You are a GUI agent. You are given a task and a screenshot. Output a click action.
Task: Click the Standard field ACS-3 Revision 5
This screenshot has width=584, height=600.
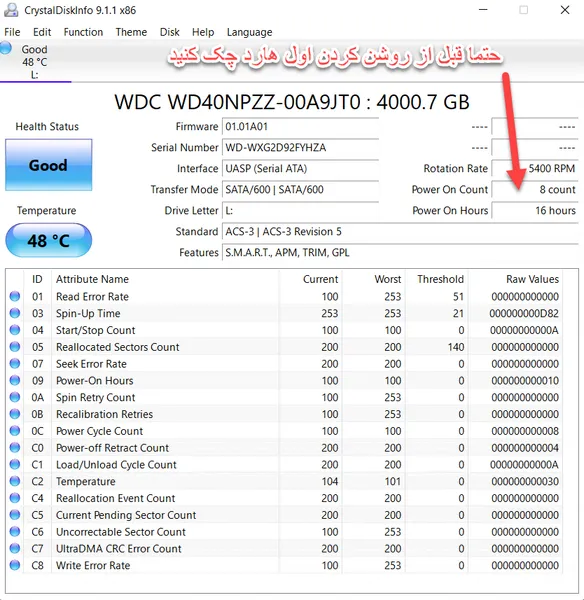point(400,232)
